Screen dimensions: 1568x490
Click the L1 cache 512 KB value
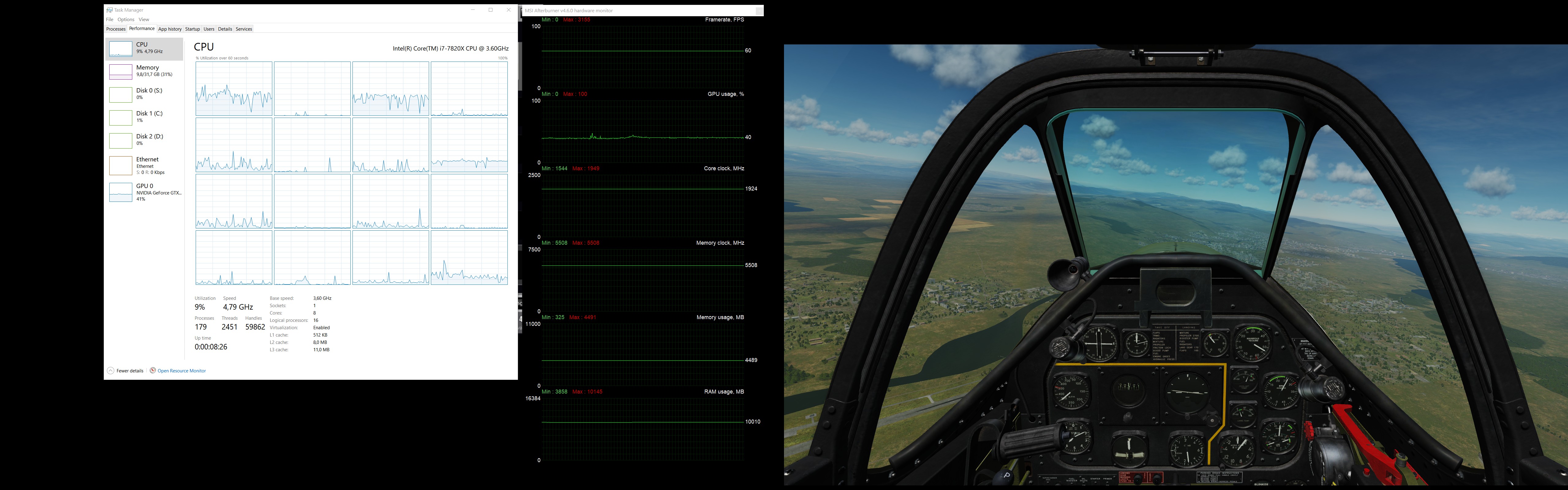tap(320, 335)
